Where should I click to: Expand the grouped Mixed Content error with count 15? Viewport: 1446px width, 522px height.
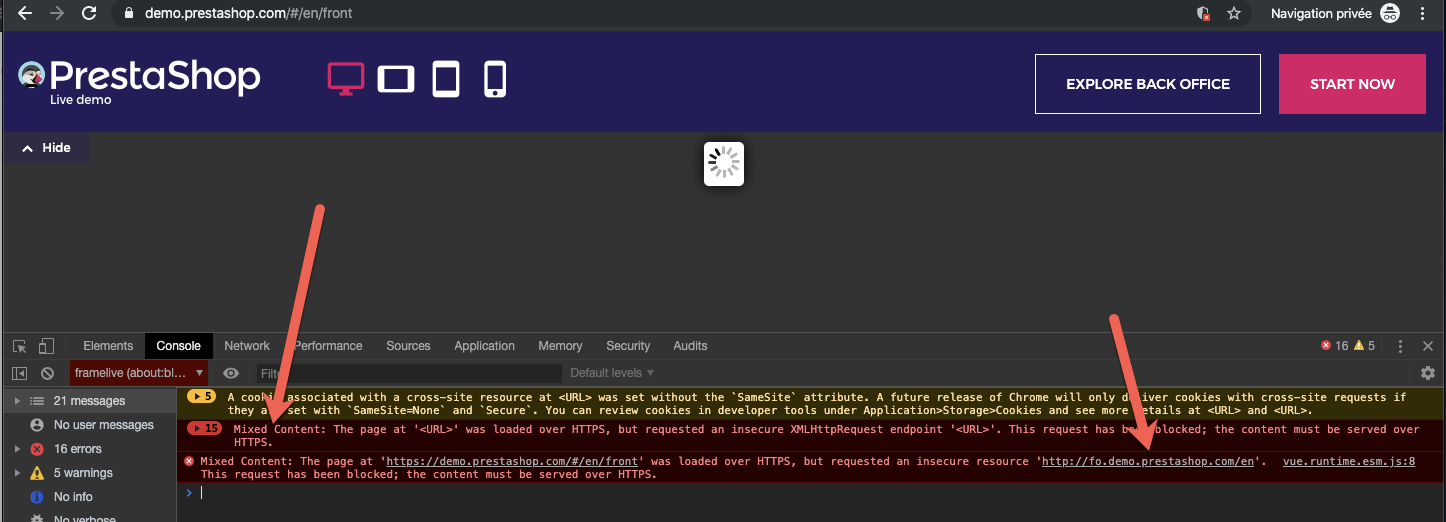click(204, 428)
